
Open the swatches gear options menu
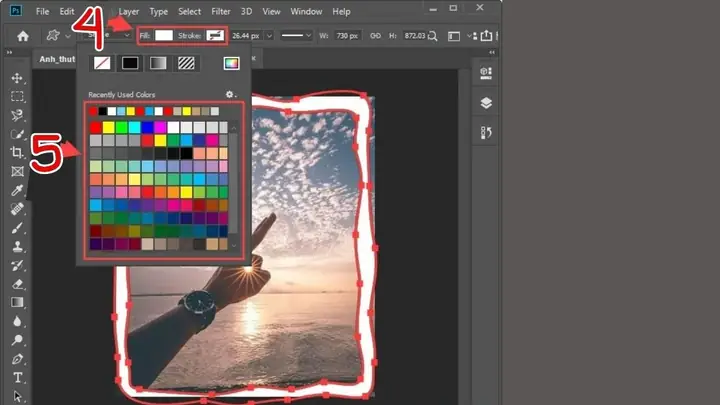[231, 95]
